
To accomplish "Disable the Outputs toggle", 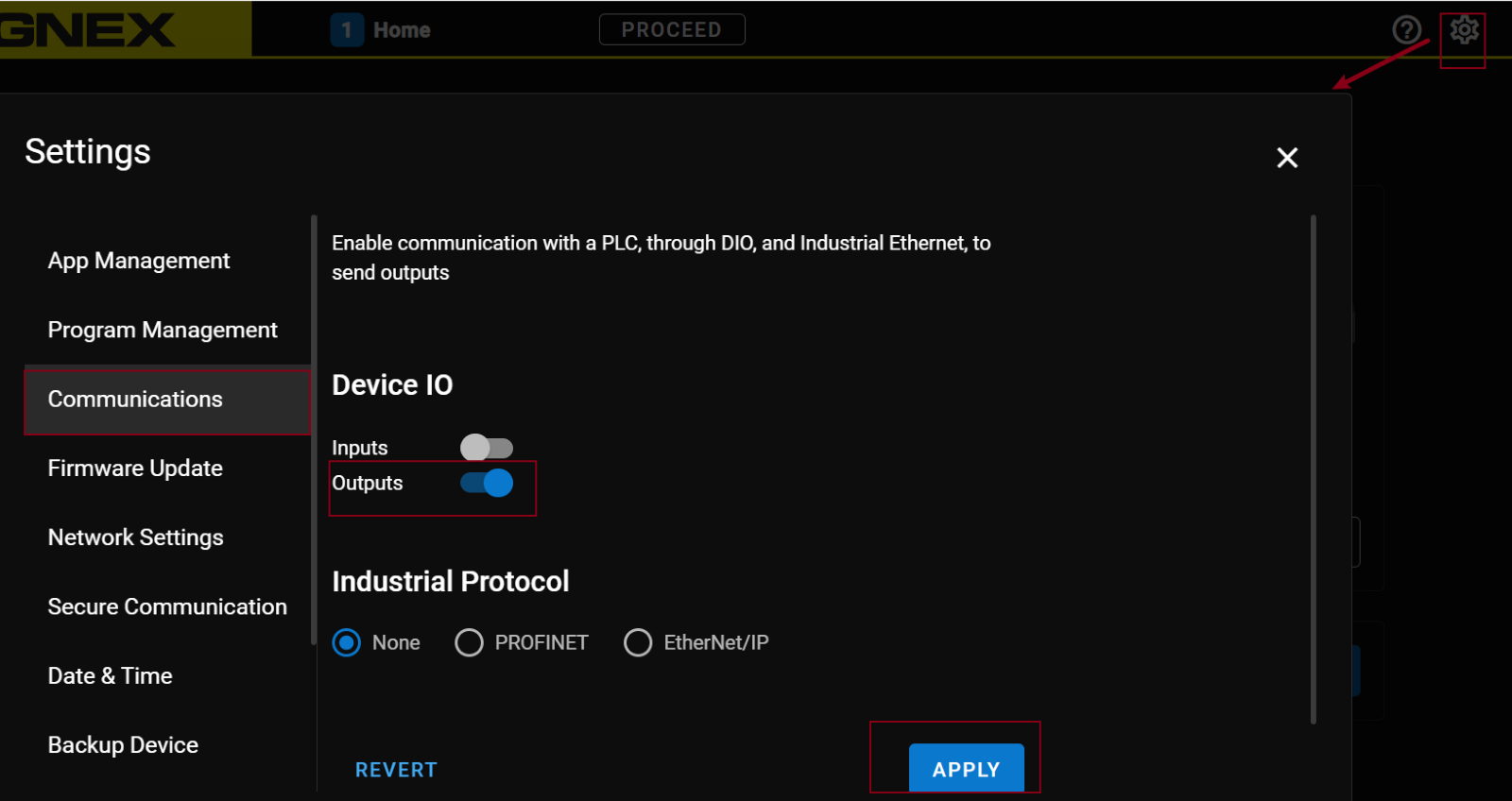I will (486, 484).
